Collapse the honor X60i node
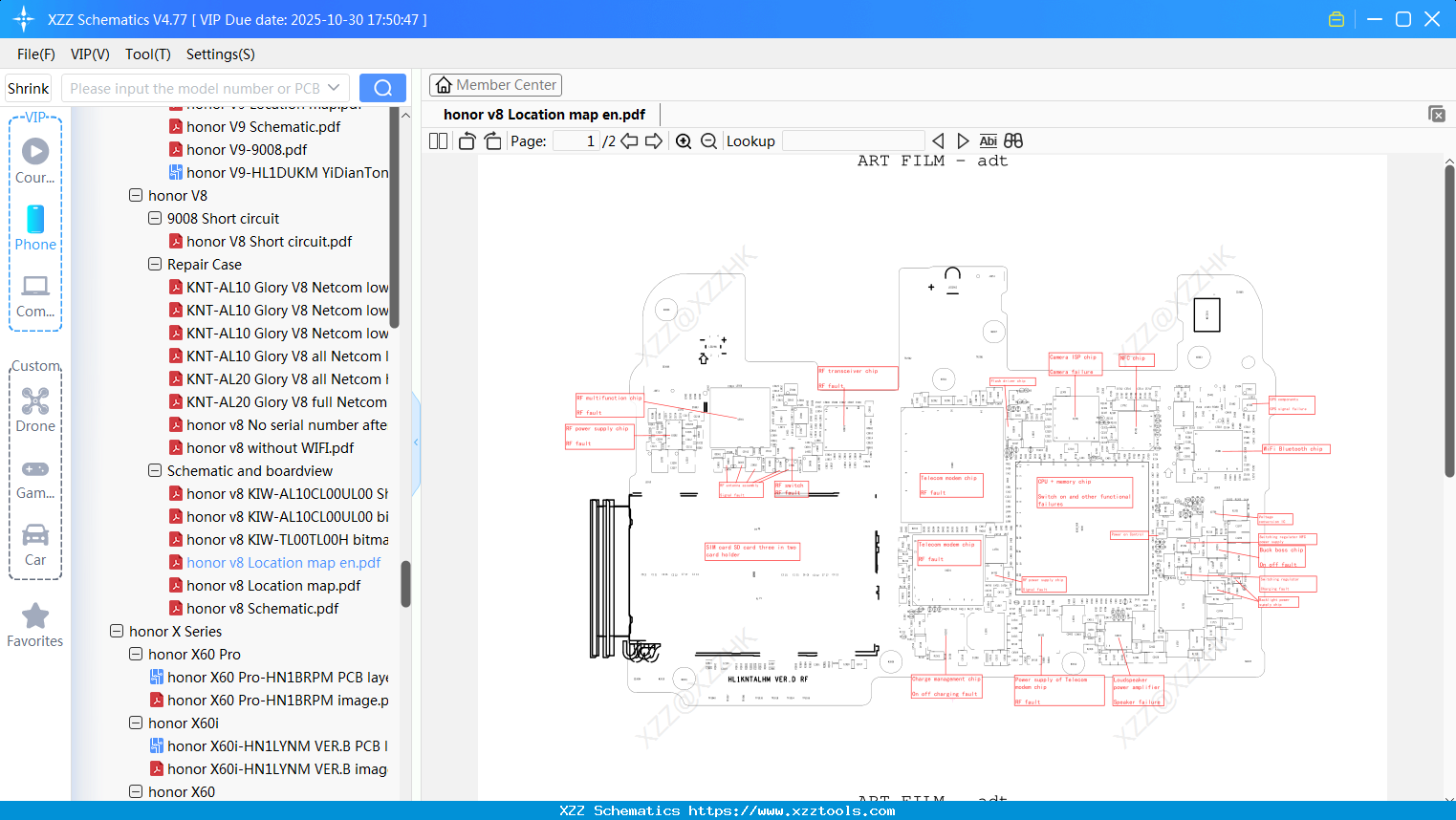Image resolution: width=1456 pixels, height=820 pixels. tap(136, 723)
